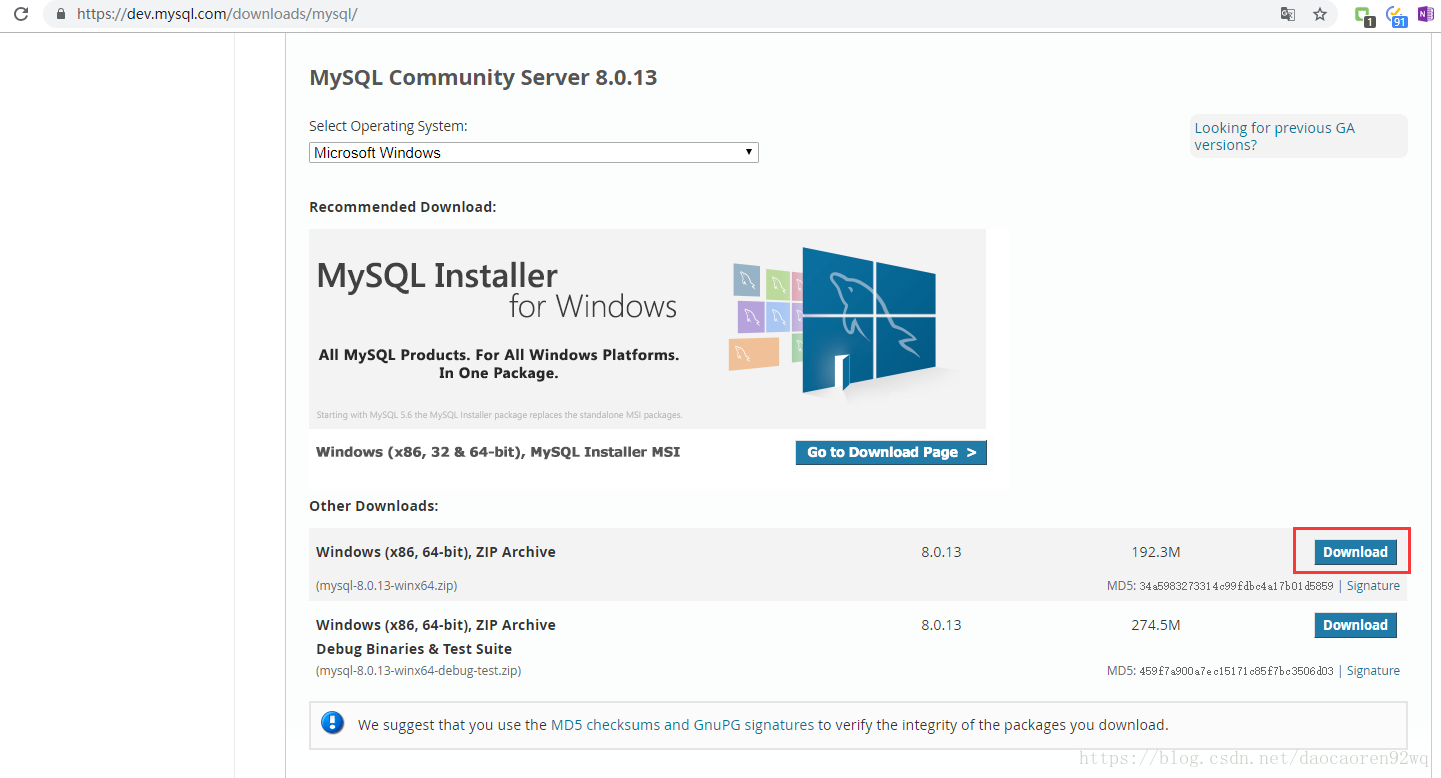Viewport: 1441px width, 778px height.
Task: Download the Debug Binaries & Test Suite ZIP
Action: click(x=1355, y=625)
